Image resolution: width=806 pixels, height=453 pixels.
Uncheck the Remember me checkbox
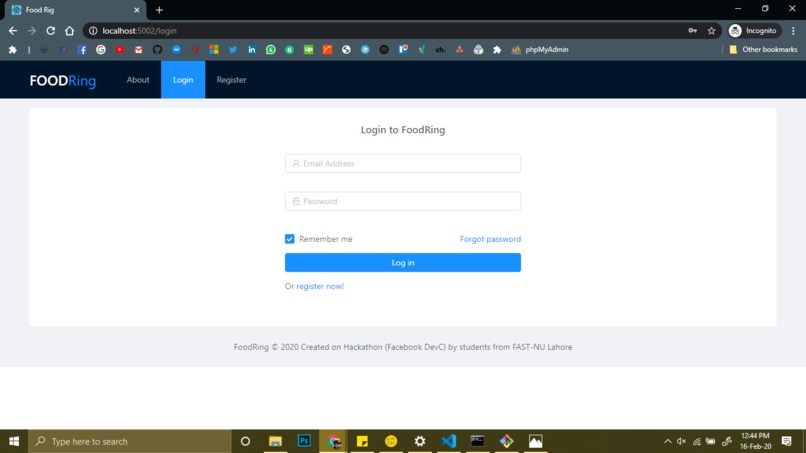pyautogui.click(x=290, y=239)
